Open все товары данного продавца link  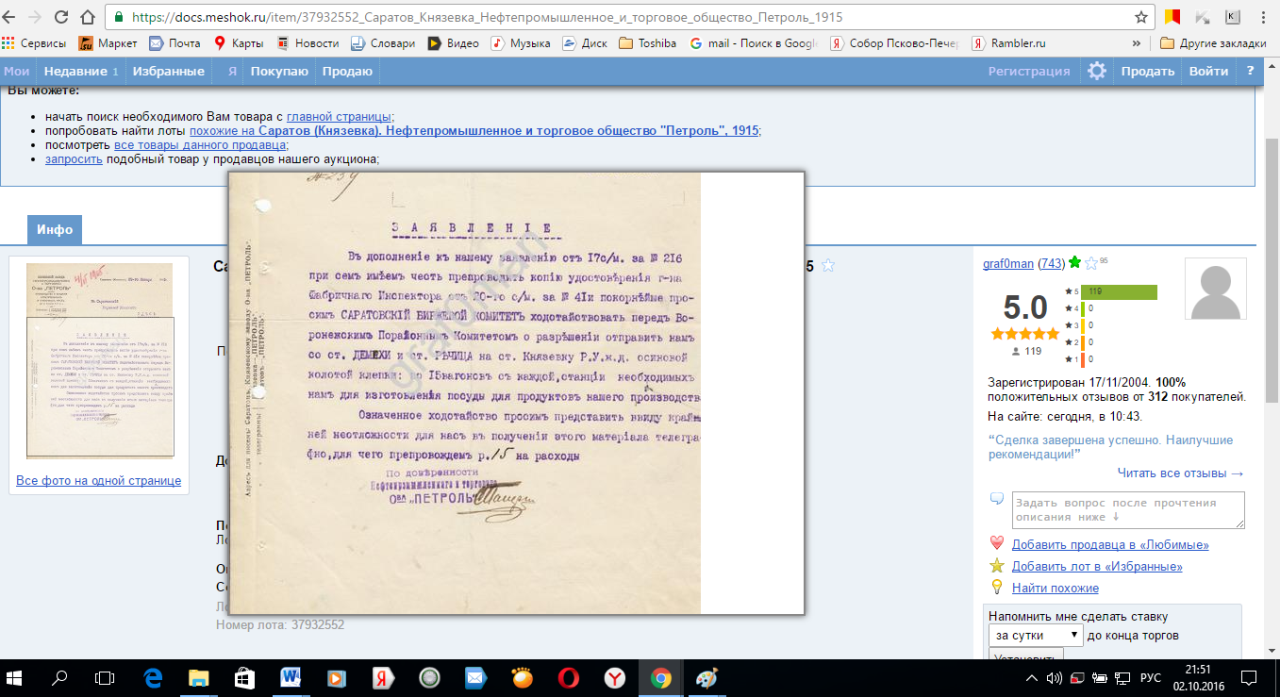pyautogui.click(x=200, y=145)
